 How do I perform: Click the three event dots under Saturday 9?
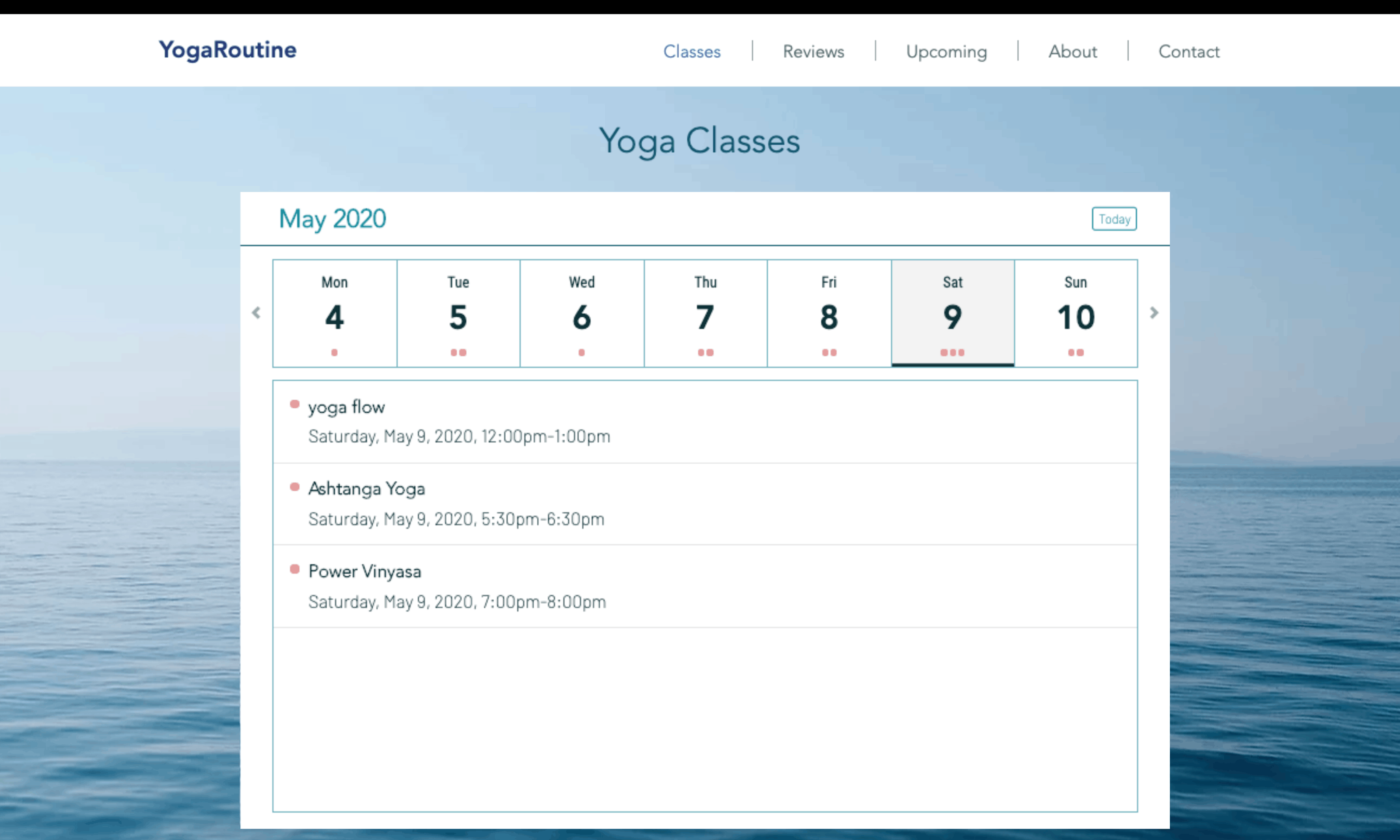tap(953, 352)
